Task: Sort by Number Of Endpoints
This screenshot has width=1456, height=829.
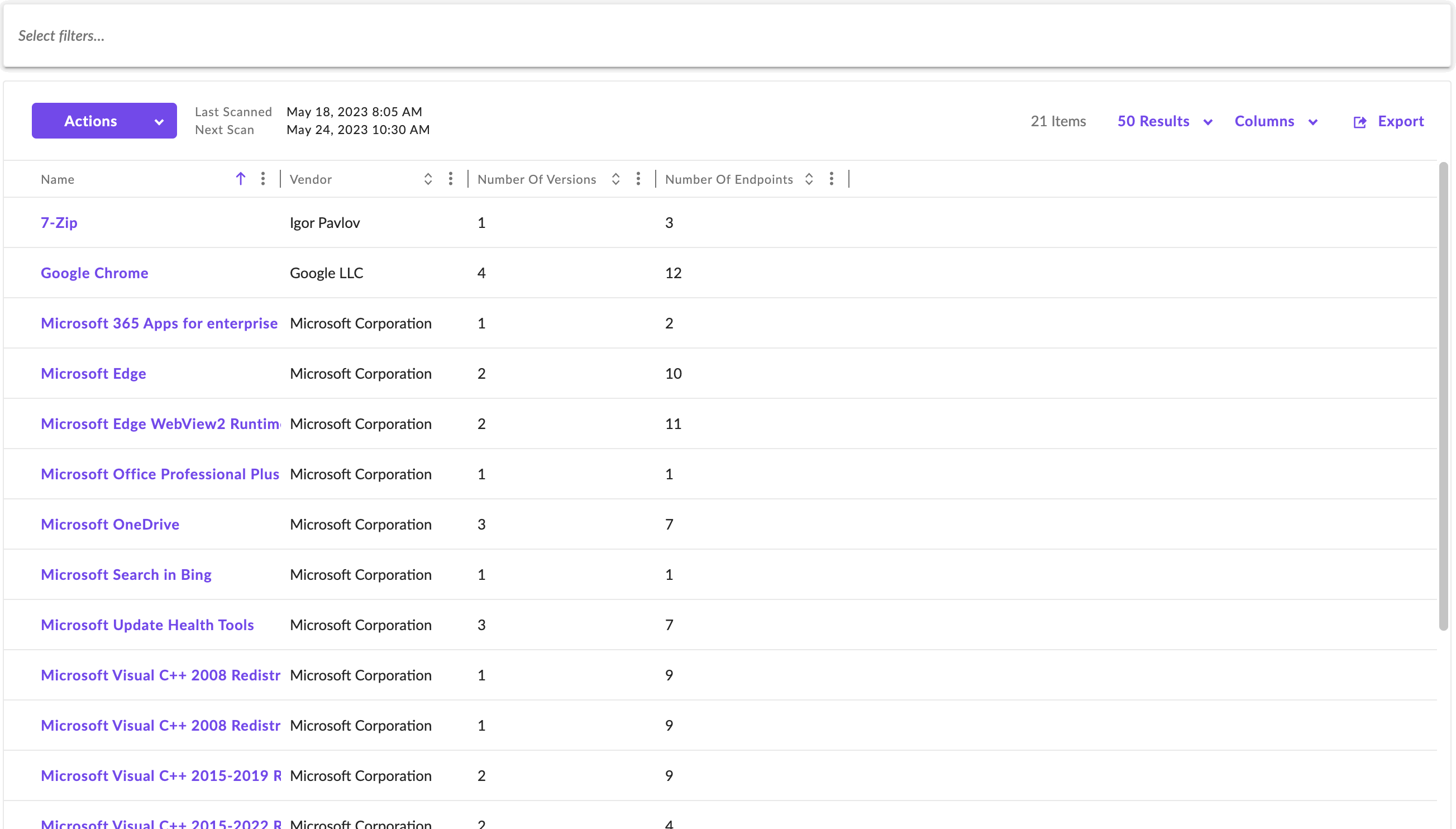Action: tap(808, 179)
